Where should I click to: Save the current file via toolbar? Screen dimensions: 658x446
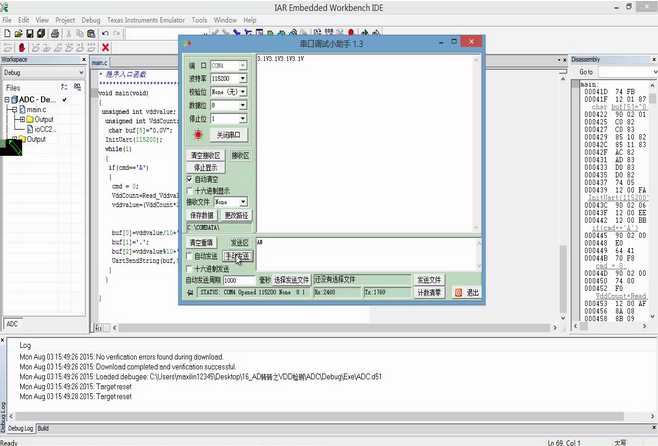tap(29, 34)
